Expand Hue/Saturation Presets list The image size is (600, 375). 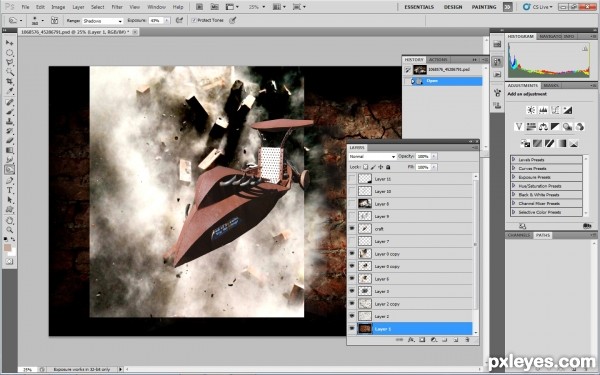(514, 186)
